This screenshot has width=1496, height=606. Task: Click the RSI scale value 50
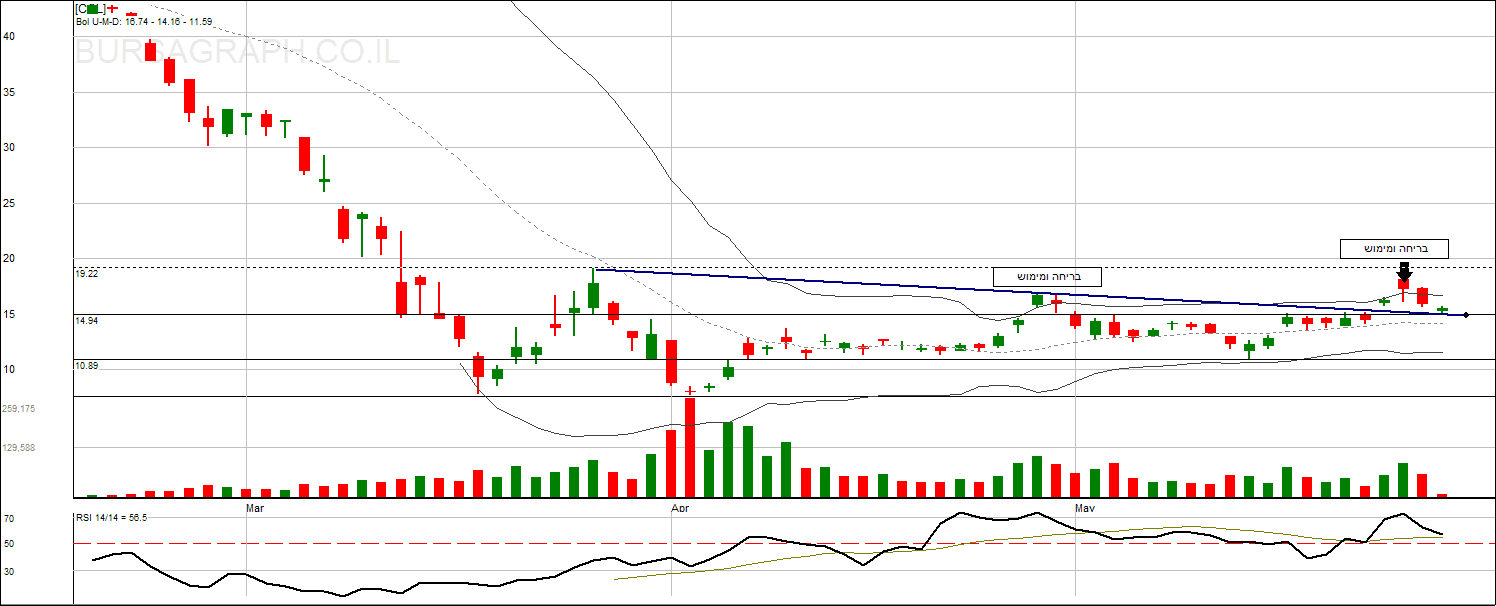pyautogui.click(x=8, y=543)
